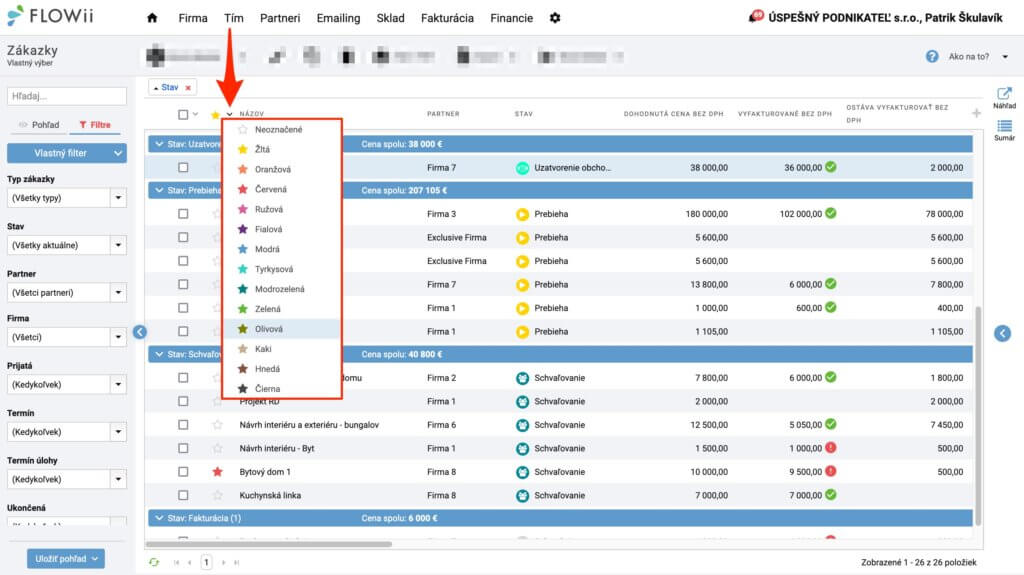Click Schvaľovanie status icon for Firma 2

pos(522,378)
